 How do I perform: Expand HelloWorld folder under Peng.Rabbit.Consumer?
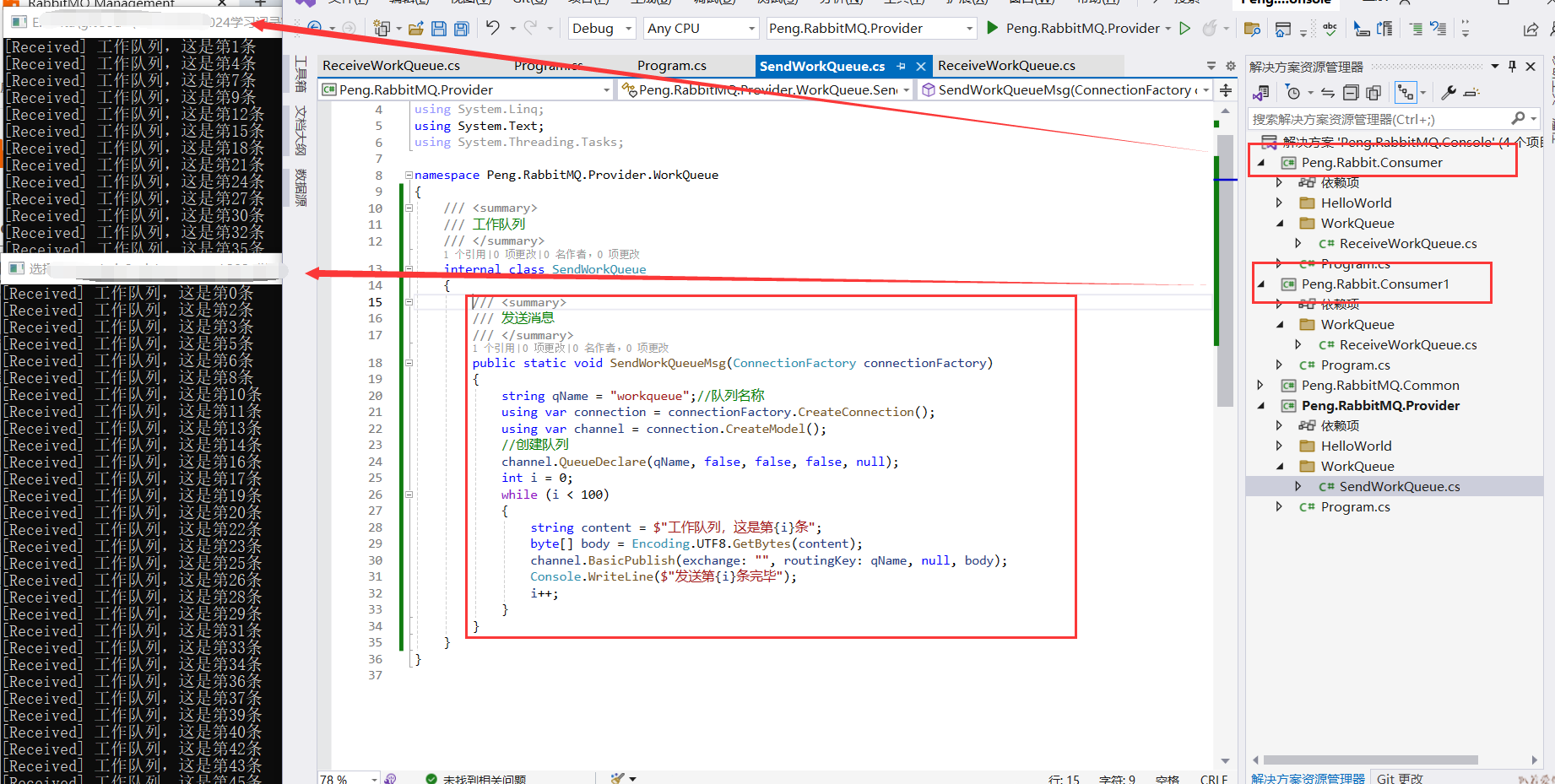click(1279, 203)
